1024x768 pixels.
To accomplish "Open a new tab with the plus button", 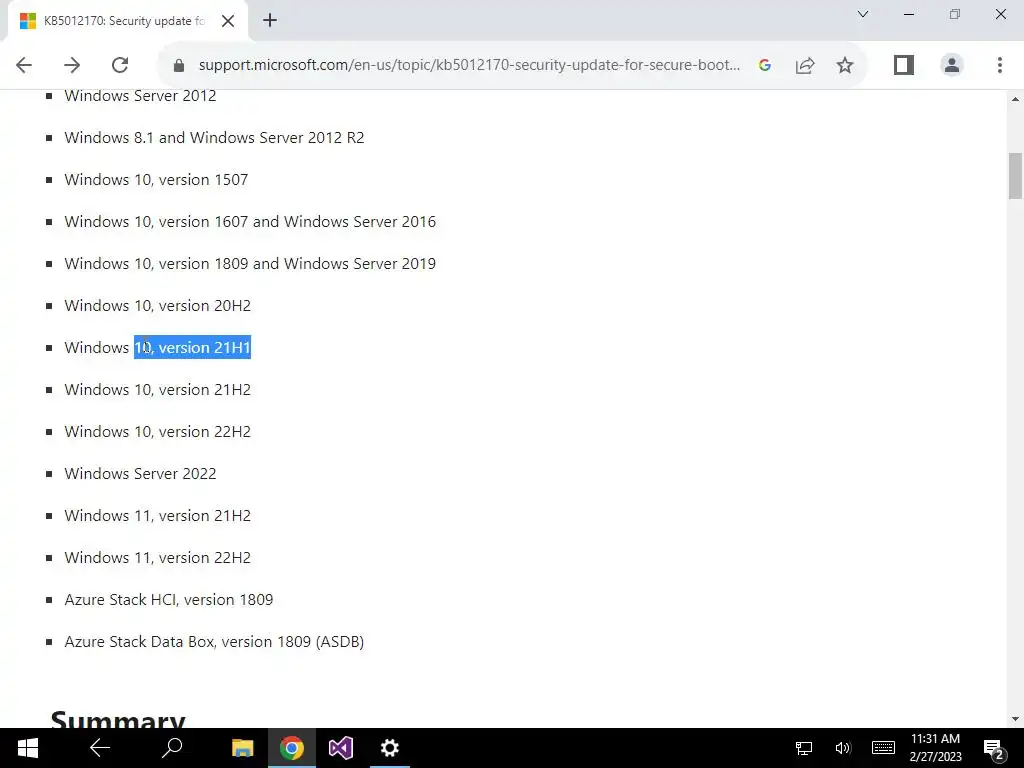I will tap(270, 20).
